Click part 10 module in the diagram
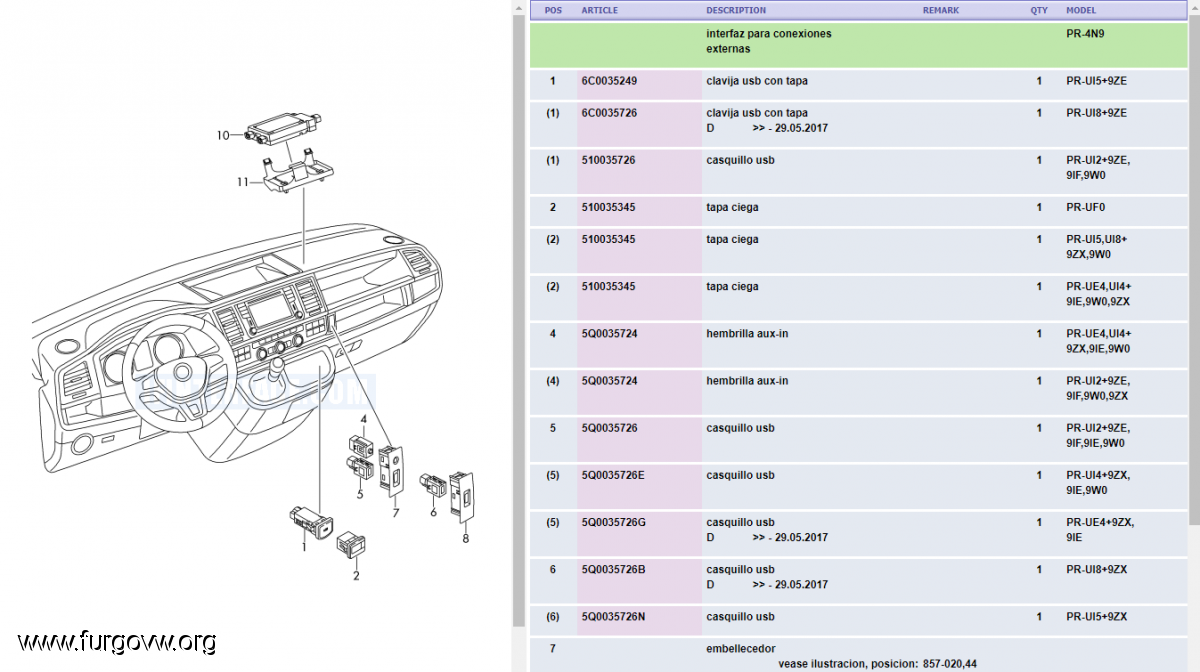 click(x=284, y=127)
